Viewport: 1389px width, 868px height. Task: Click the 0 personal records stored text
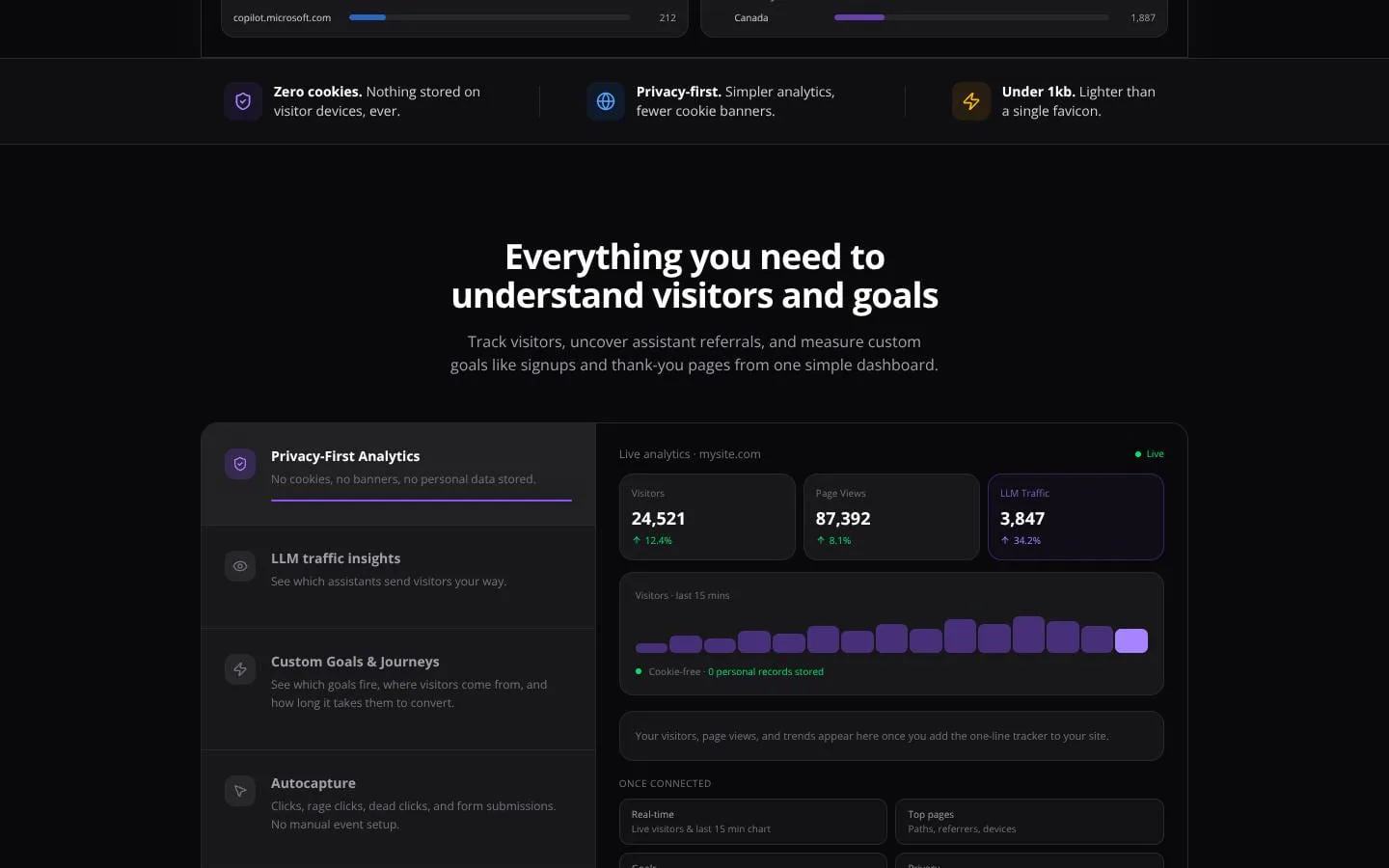click(x=766, y=672)
